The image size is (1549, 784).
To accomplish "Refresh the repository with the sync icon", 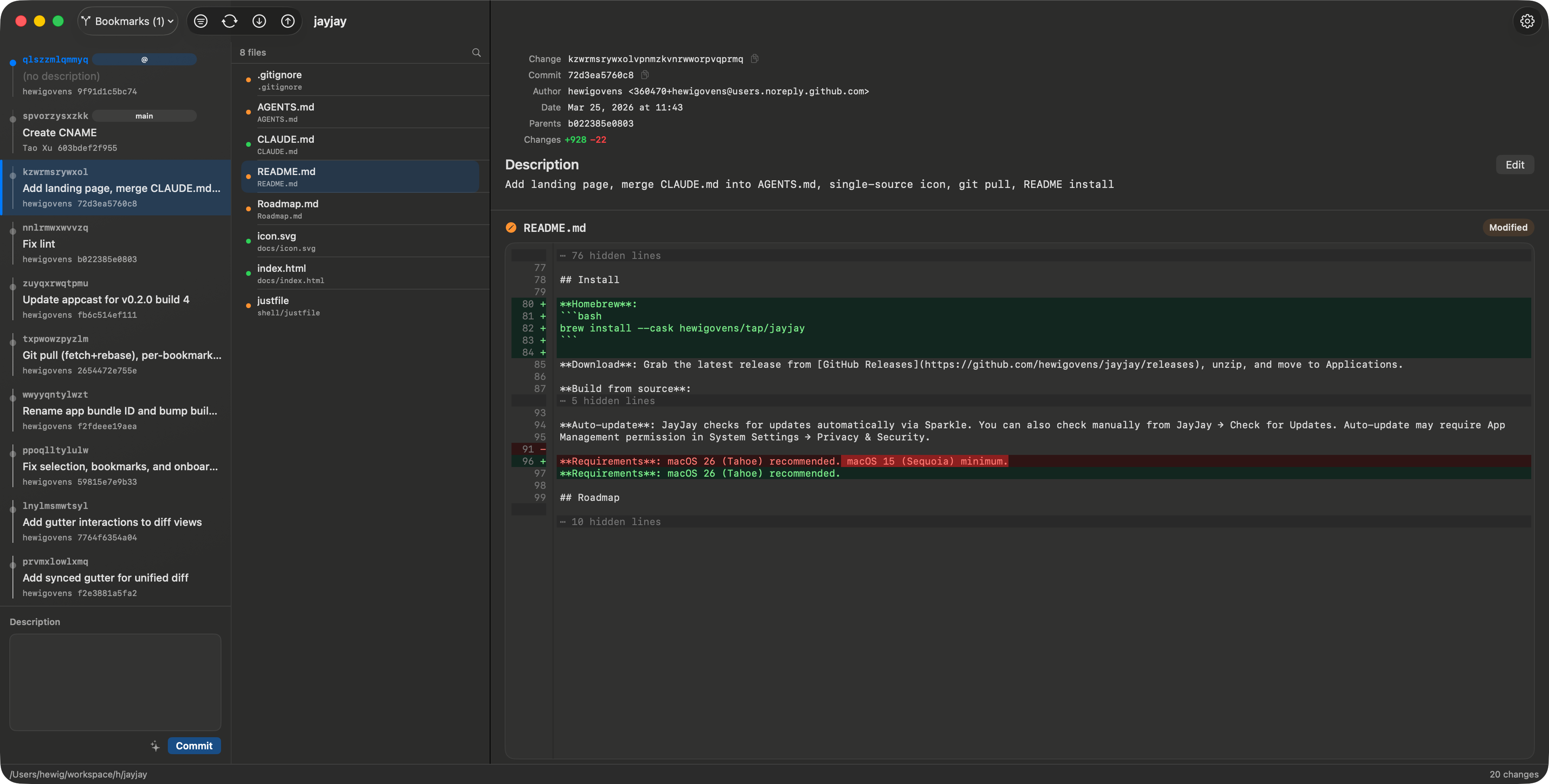I will (230, 21).
